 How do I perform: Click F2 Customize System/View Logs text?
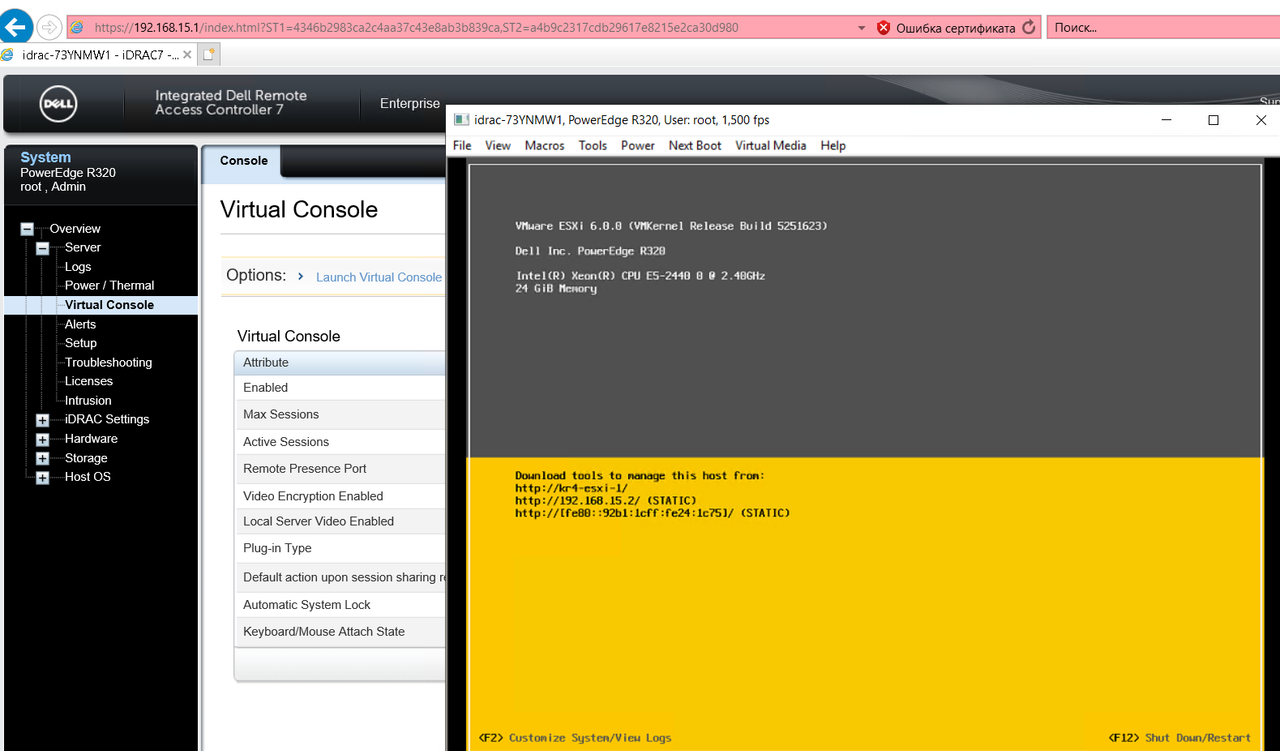point(575,738)
